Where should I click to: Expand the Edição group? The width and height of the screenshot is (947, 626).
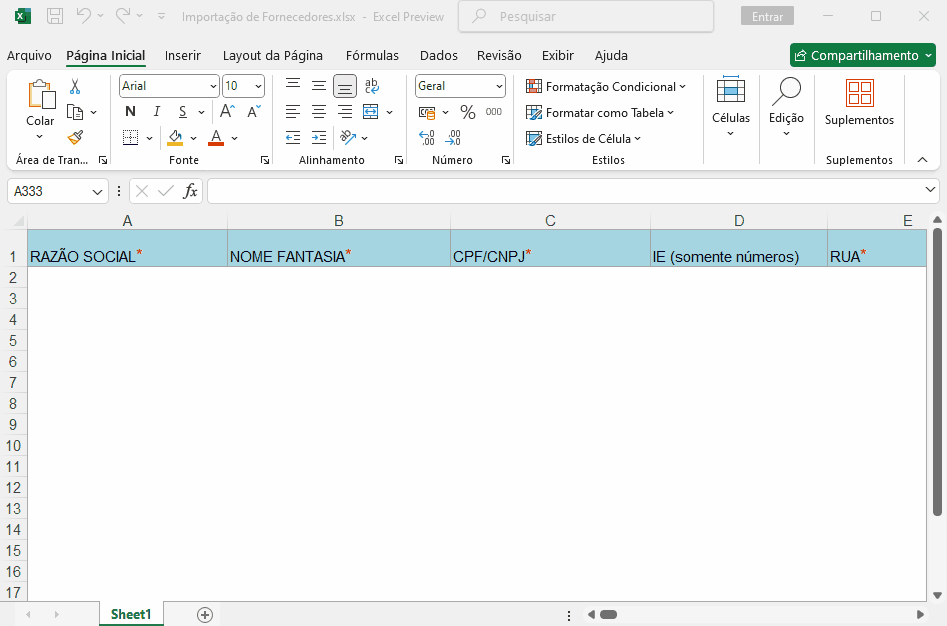click(x=786, y=107)
